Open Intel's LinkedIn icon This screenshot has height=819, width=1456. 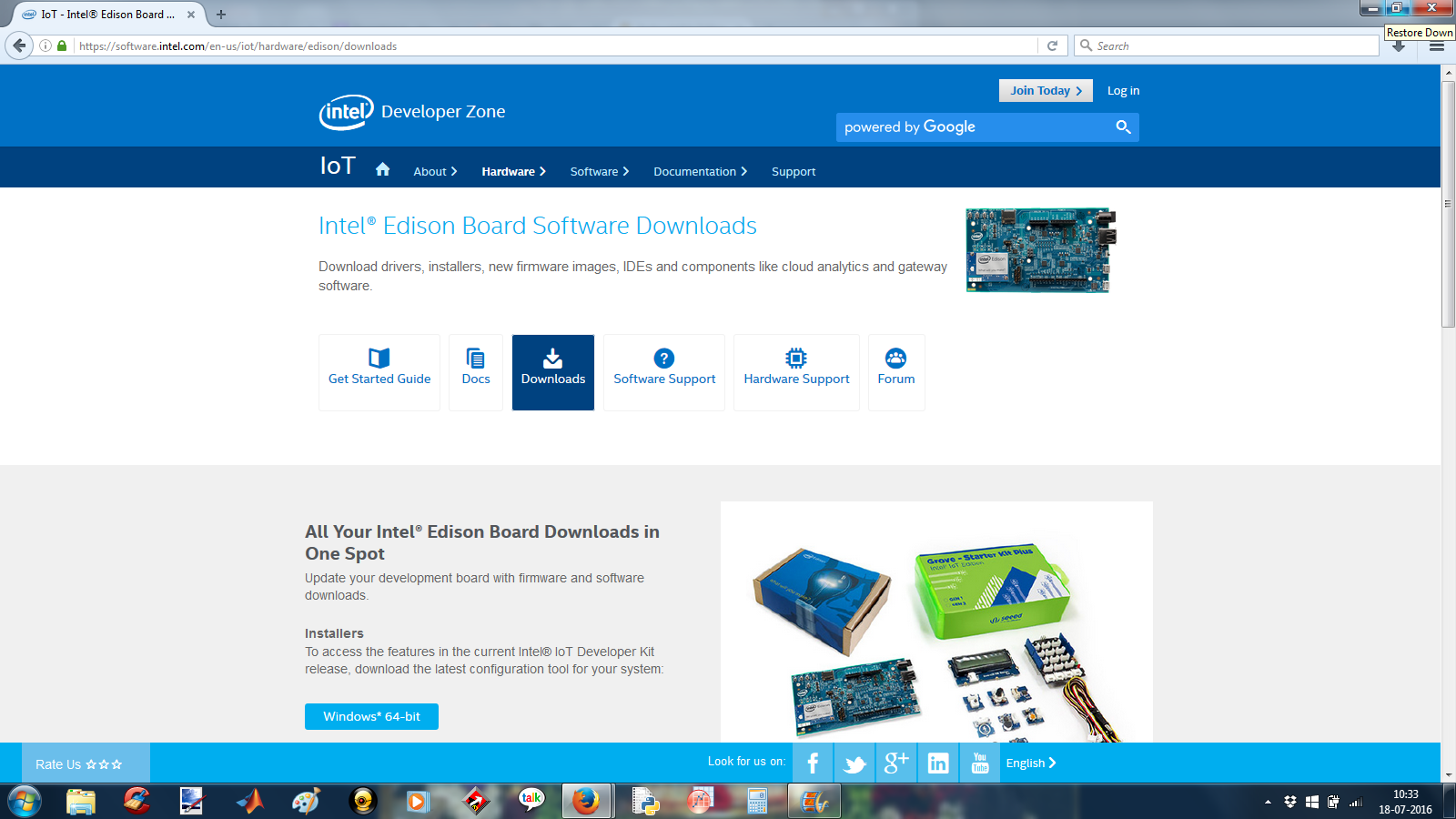938,763
